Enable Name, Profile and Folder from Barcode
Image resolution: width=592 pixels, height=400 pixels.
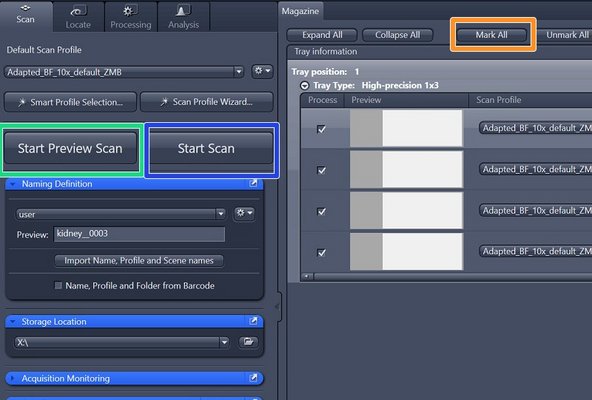(58, 286)
